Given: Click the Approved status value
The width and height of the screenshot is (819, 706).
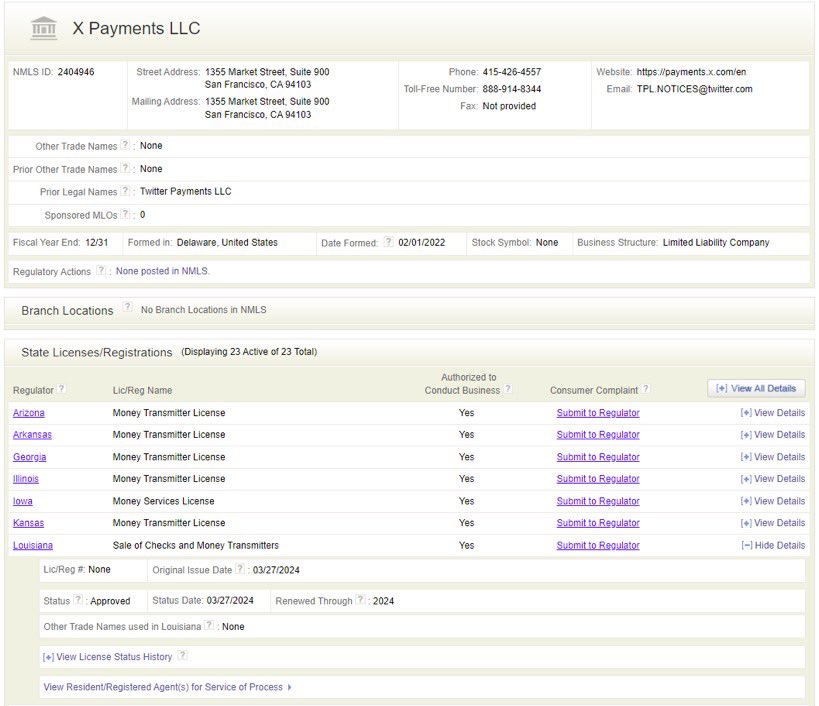Looking at the screenshot, I should [110, 601].
